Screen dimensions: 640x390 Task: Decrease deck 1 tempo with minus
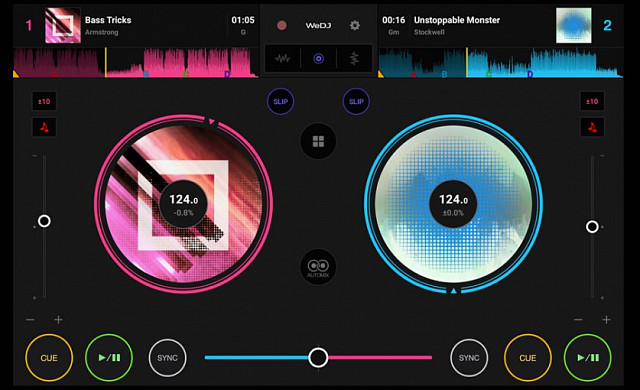click(30, 319)
